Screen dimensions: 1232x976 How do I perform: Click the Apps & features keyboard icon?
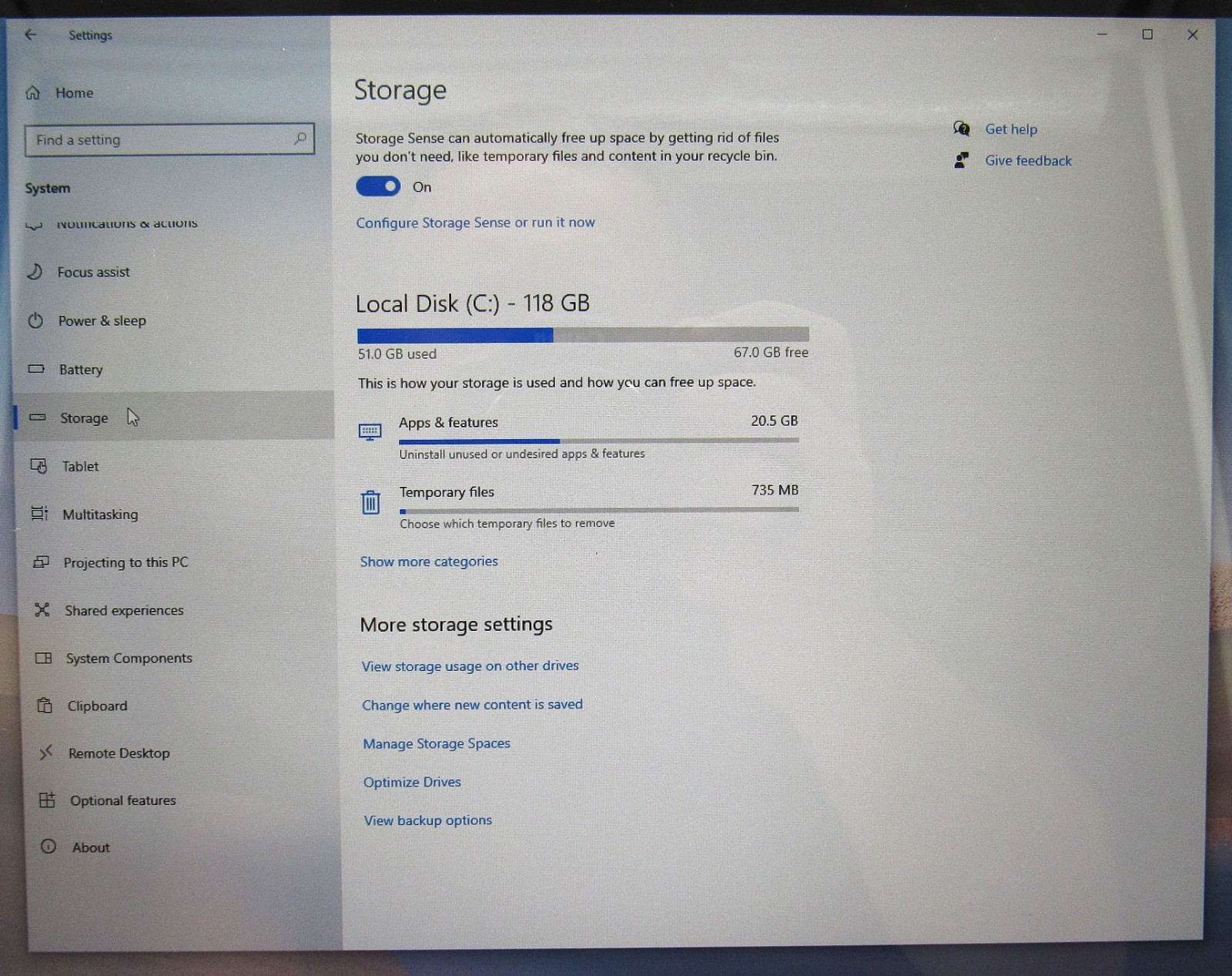(370, 431)
